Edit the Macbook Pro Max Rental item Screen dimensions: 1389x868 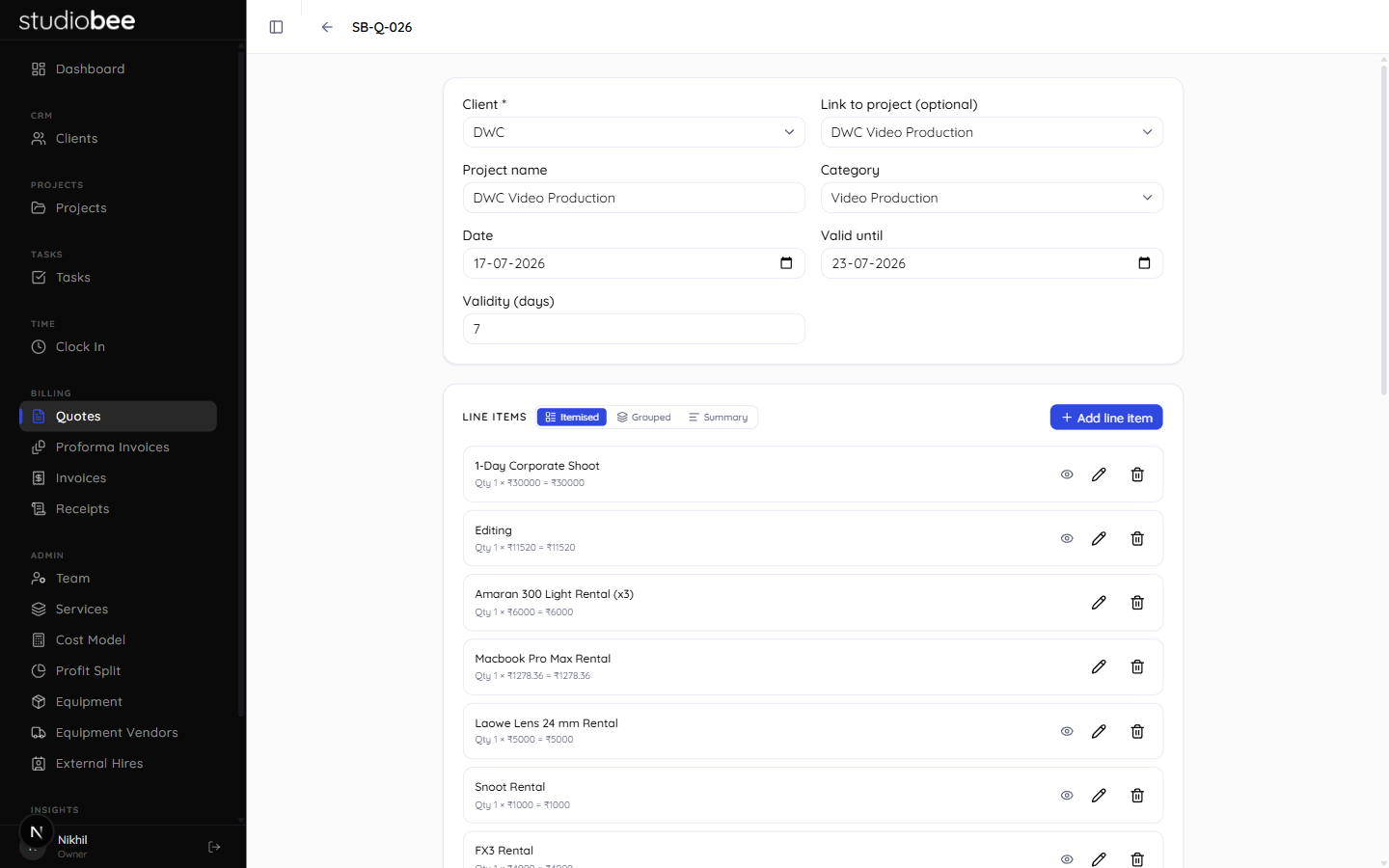click(x=1099, y=667)
